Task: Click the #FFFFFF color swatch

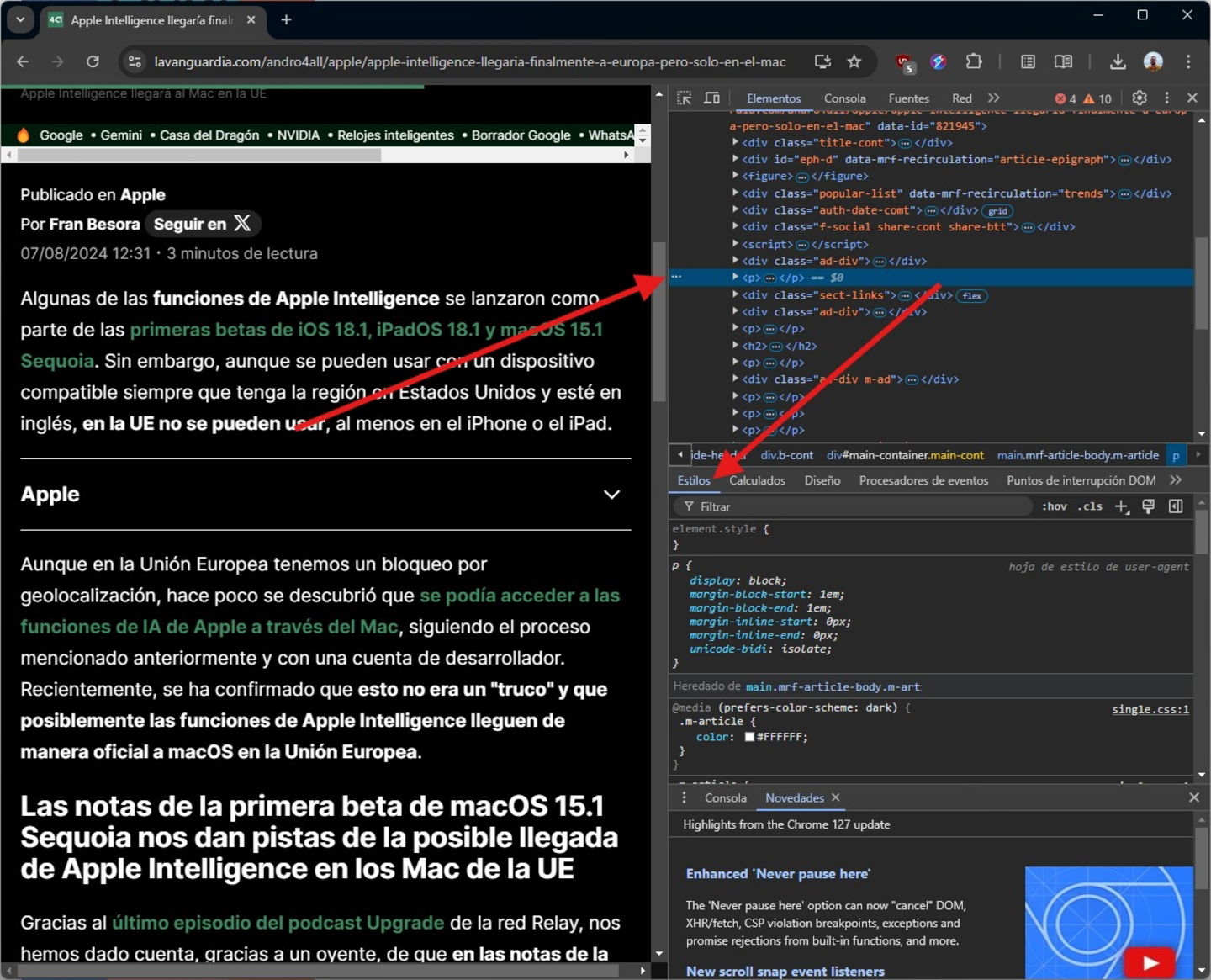Action: pyautogui.click(x=749, y=737)
